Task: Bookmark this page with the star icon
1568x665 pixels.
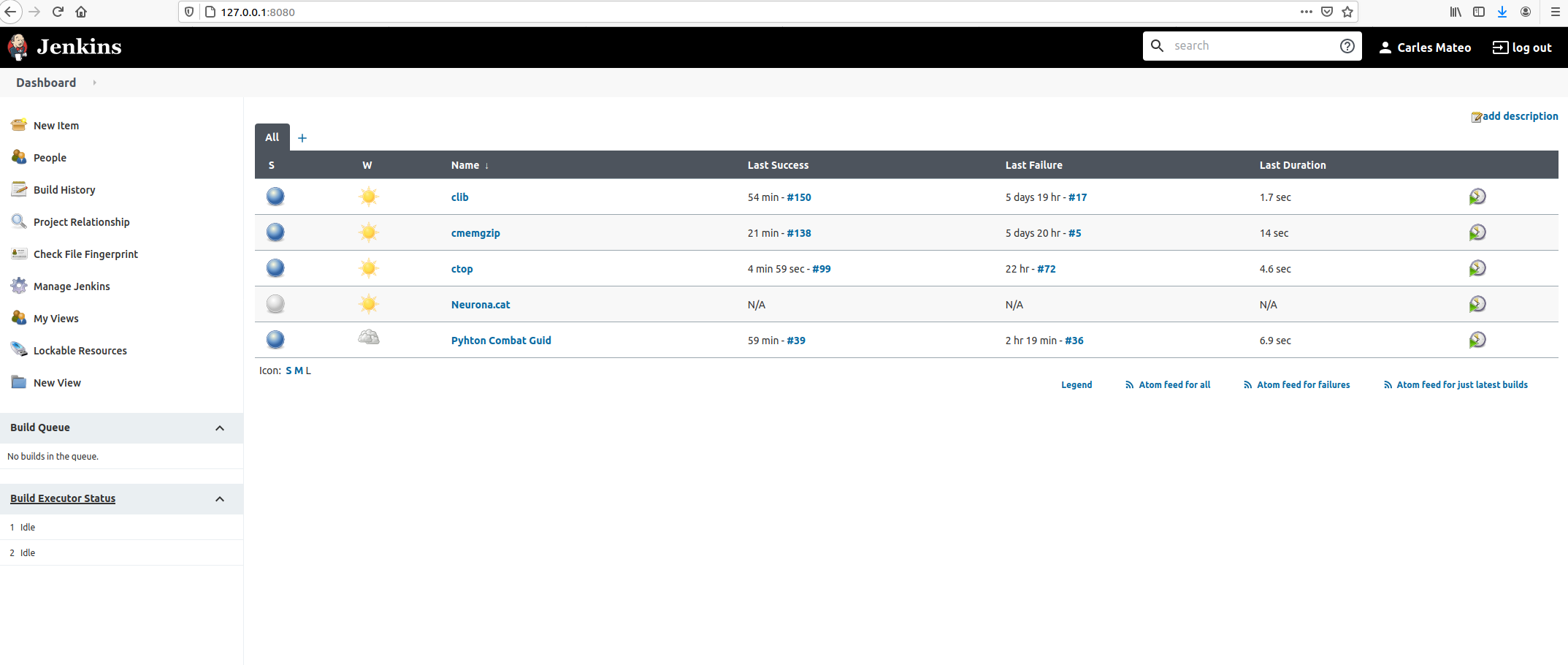Action: [1347, 12]
